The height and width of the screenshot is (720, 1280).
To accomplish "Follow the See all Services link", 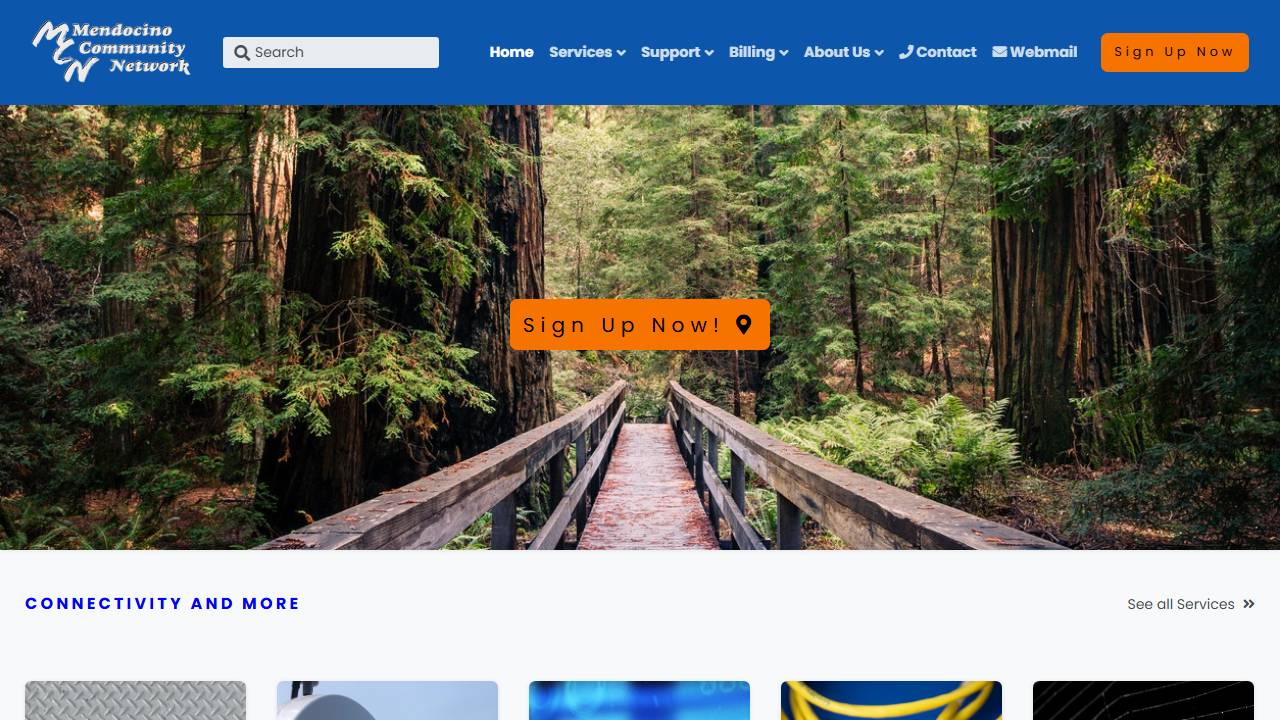I will (x=1190, y=604).
